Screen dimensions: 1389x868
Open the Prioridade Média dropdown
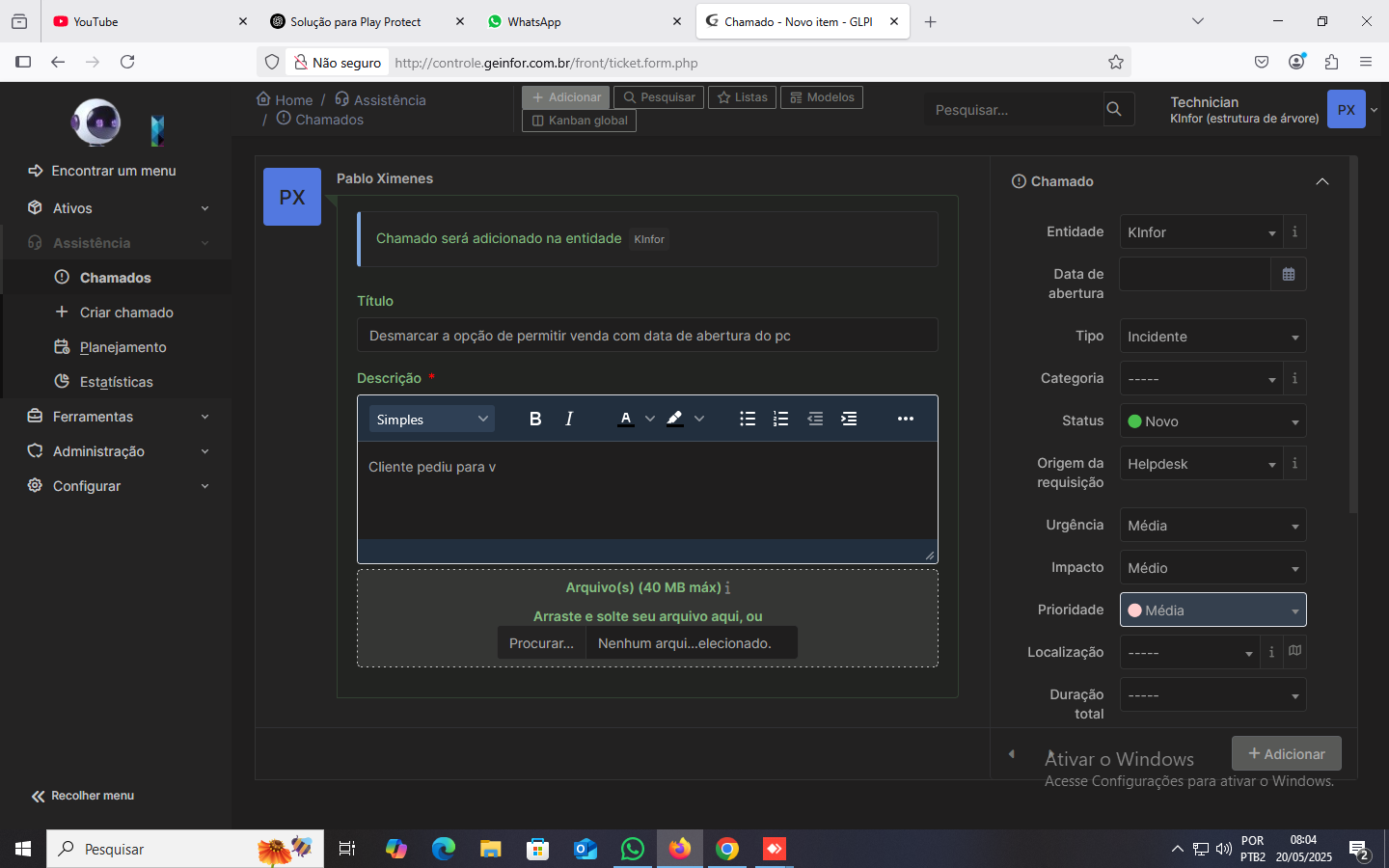coord(1212,610)
